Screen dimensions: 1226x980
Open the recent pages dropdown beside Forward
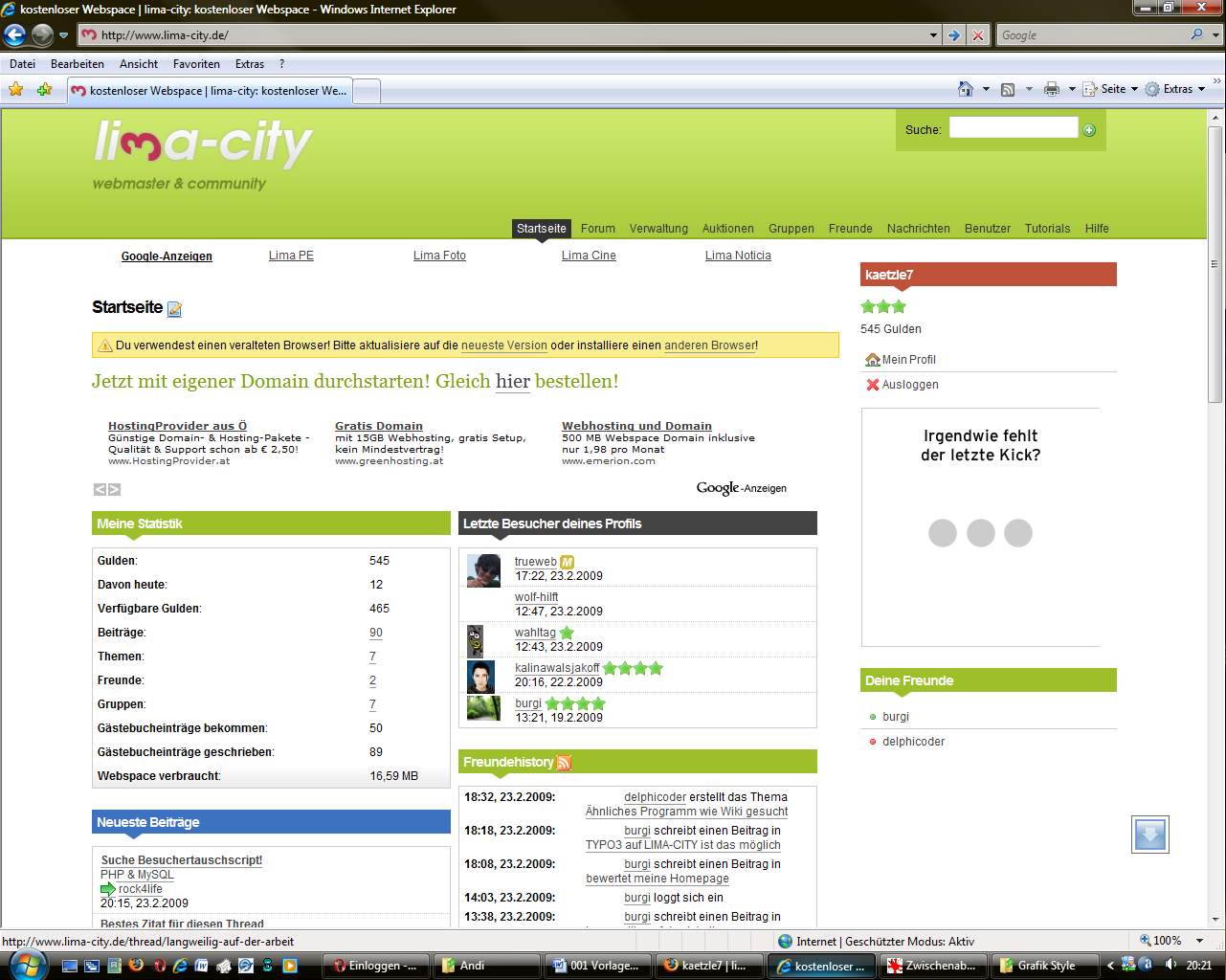click(x=63, y=35)
